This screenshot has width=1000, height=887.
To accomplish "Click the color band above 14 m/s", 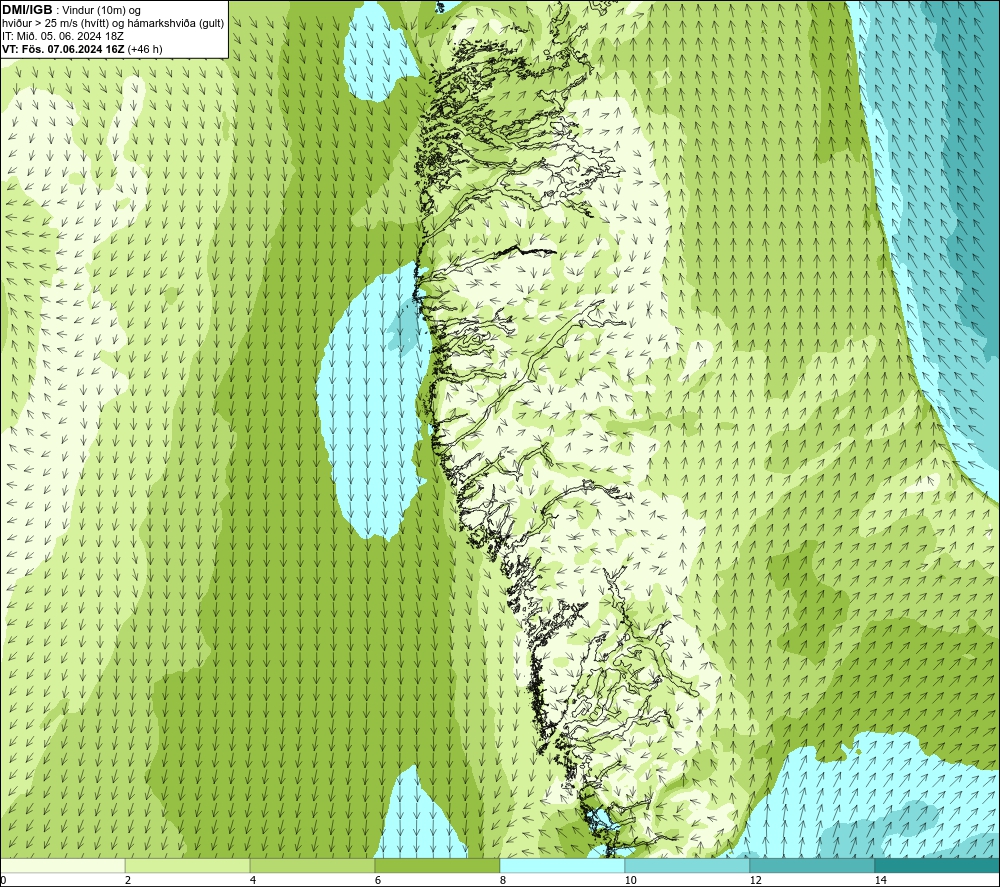I will pos(937,865).
